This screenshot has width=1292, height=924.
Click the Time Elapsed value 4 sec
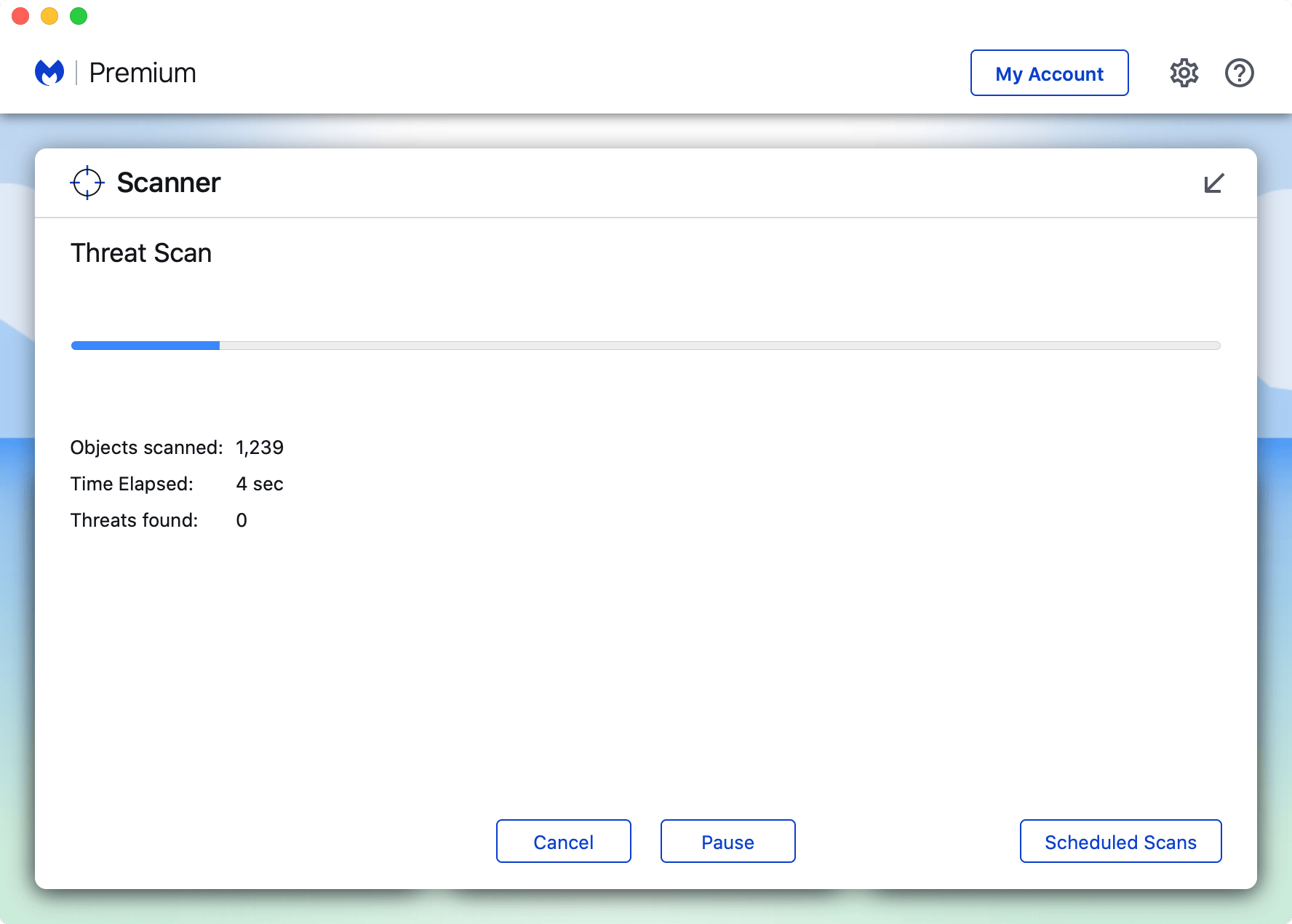[x=260, y=484]
